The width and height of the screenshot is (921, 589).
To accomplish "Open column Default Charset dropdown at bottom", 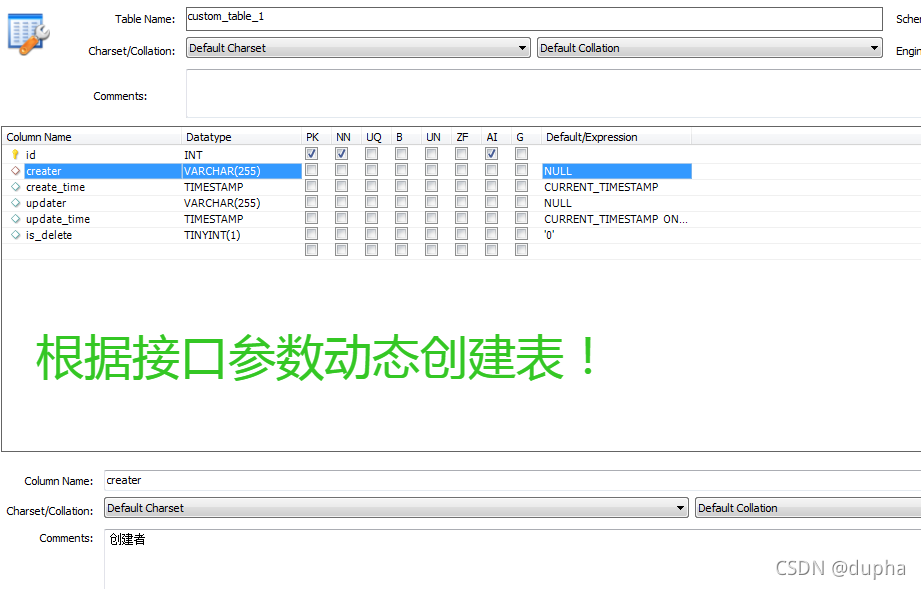I will pyautogui.click(x=396, y=508).
